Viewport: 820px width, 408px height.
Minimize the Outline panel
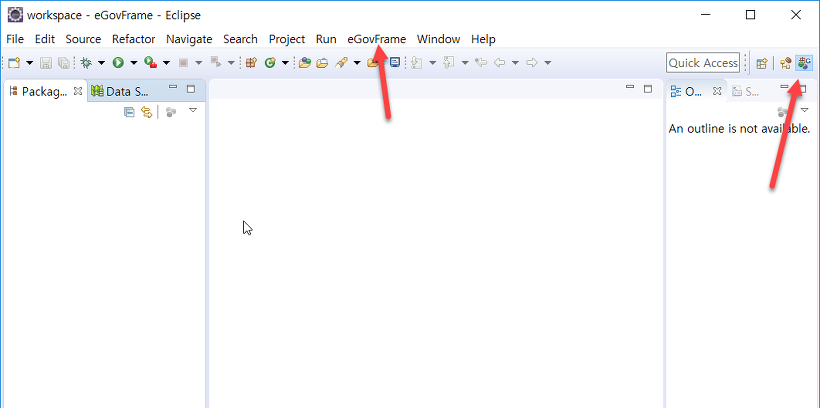(x=784, y=87)
